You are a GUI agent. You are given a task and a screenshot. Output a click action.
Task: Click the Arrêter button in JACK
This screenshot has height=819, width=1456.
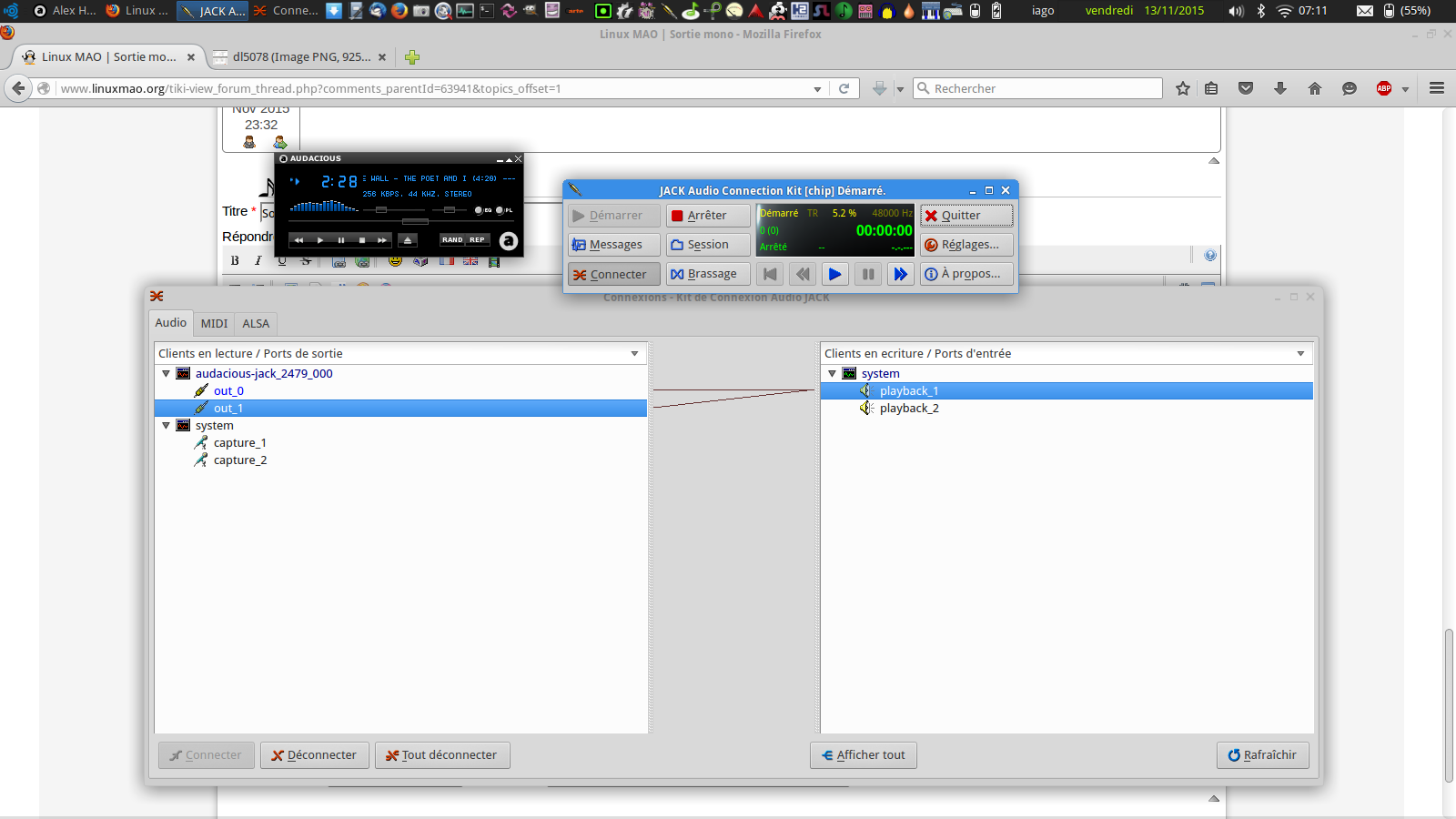point(708,216)
